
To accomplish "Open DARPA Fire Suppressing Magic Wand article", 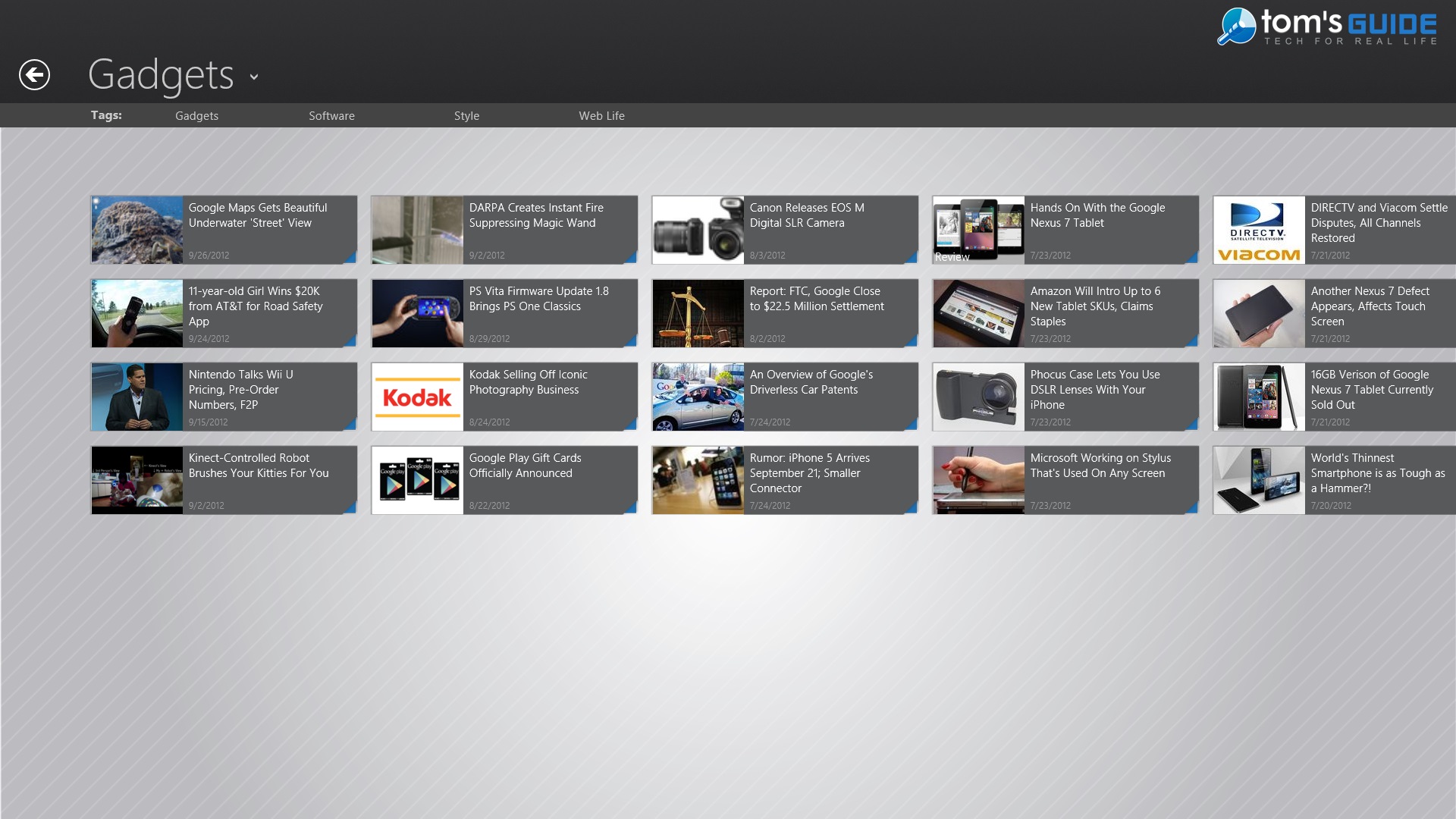I will 504,230.
